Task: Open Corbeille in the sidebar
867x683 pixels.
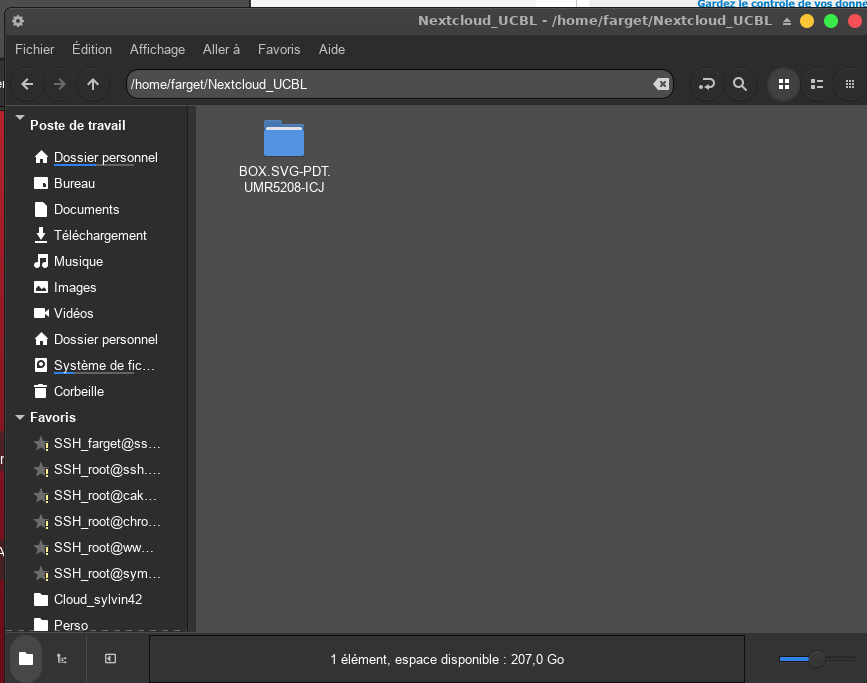Action: click(x=79, y=392)
